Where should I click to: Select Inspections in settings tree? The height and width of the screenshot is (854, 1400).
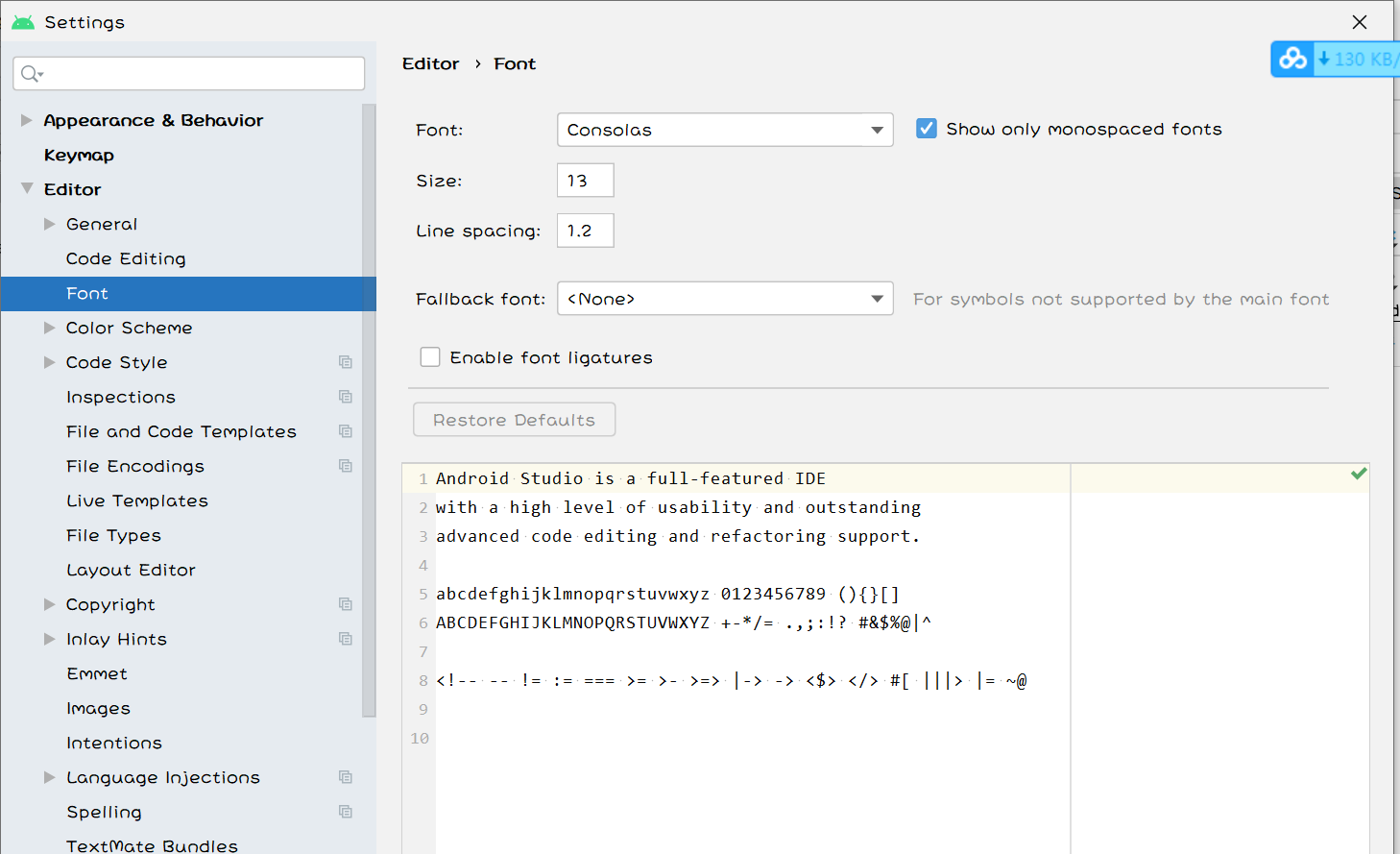(121, 397)
